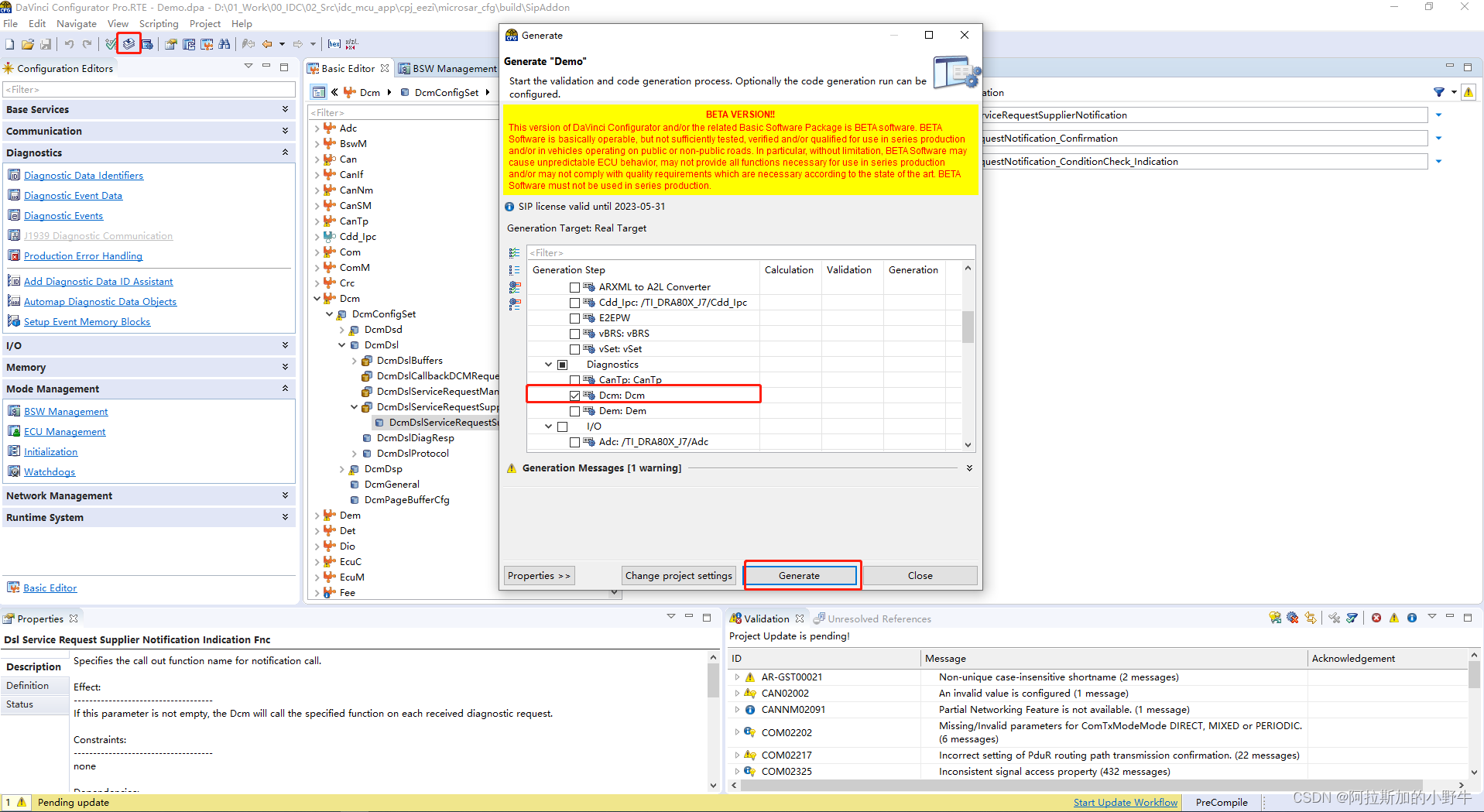This screenshot has height=812, width=1484.
Task: Expand the Generation Messages section
Action: point(969,468)
